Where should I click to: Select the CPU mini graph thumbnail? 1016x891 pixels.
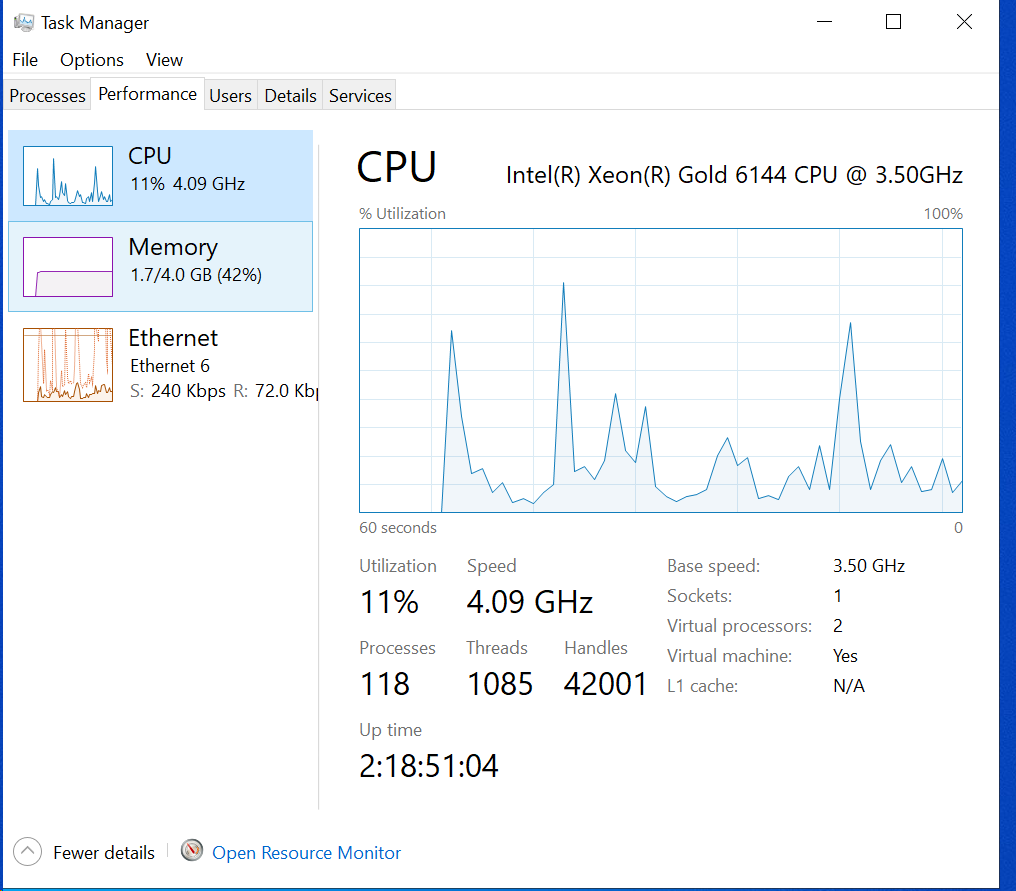coord(68,176)
